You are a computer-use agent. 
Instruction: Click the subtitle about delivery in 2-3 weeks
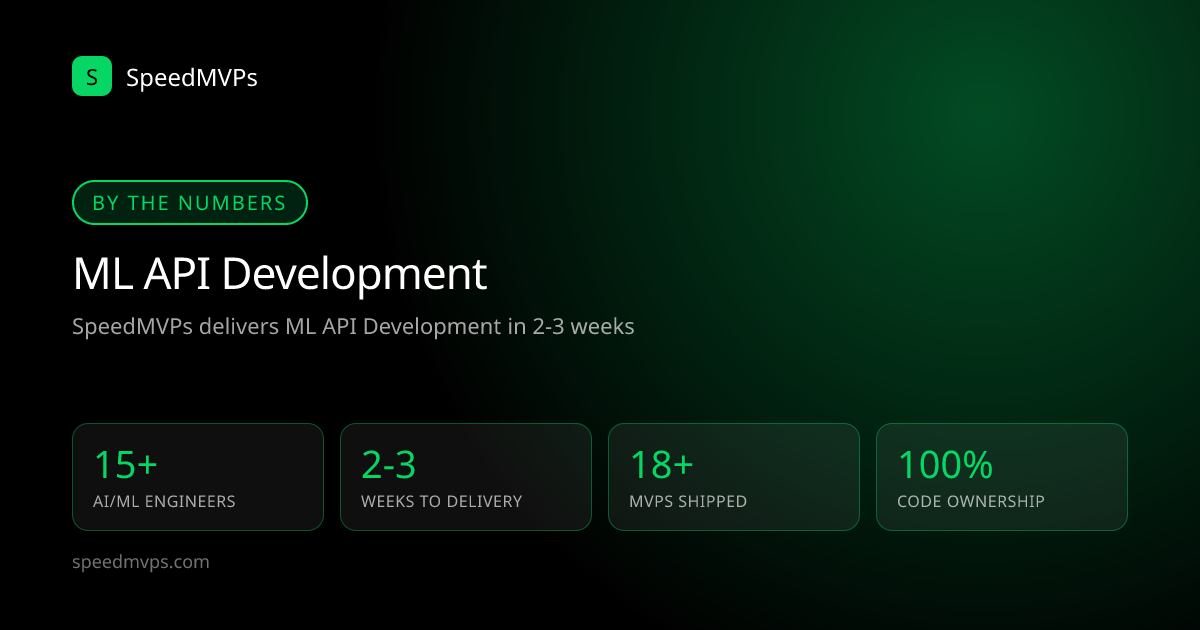click(x=353, y=326)
